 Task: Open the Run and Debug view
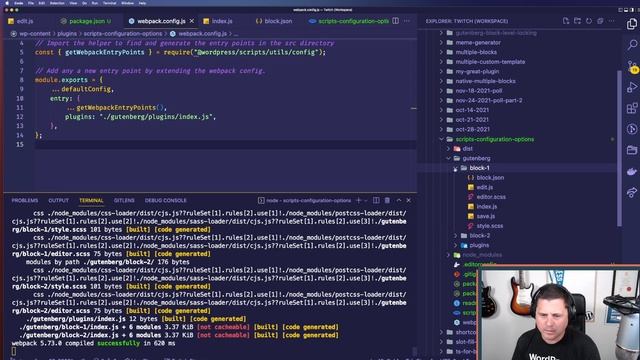pyautogui.click(x=632, y=87)
